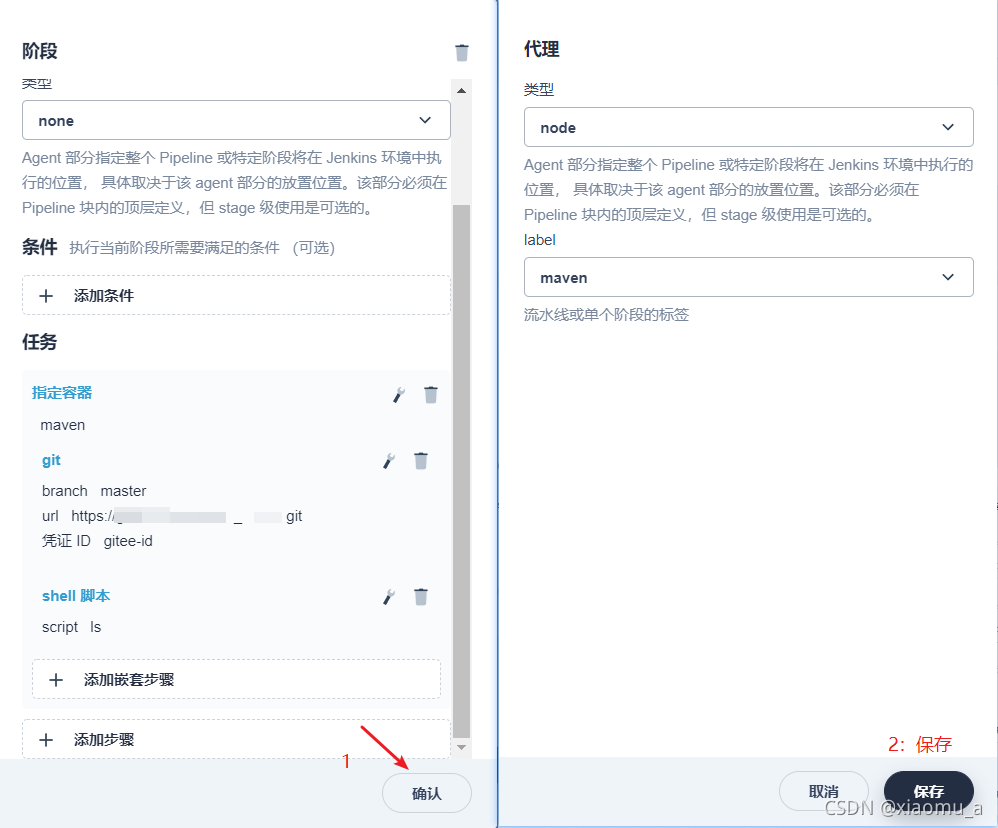Screen dimensions: 998x828
Task: Click the 取消 button
Action: tap(824, 791)
